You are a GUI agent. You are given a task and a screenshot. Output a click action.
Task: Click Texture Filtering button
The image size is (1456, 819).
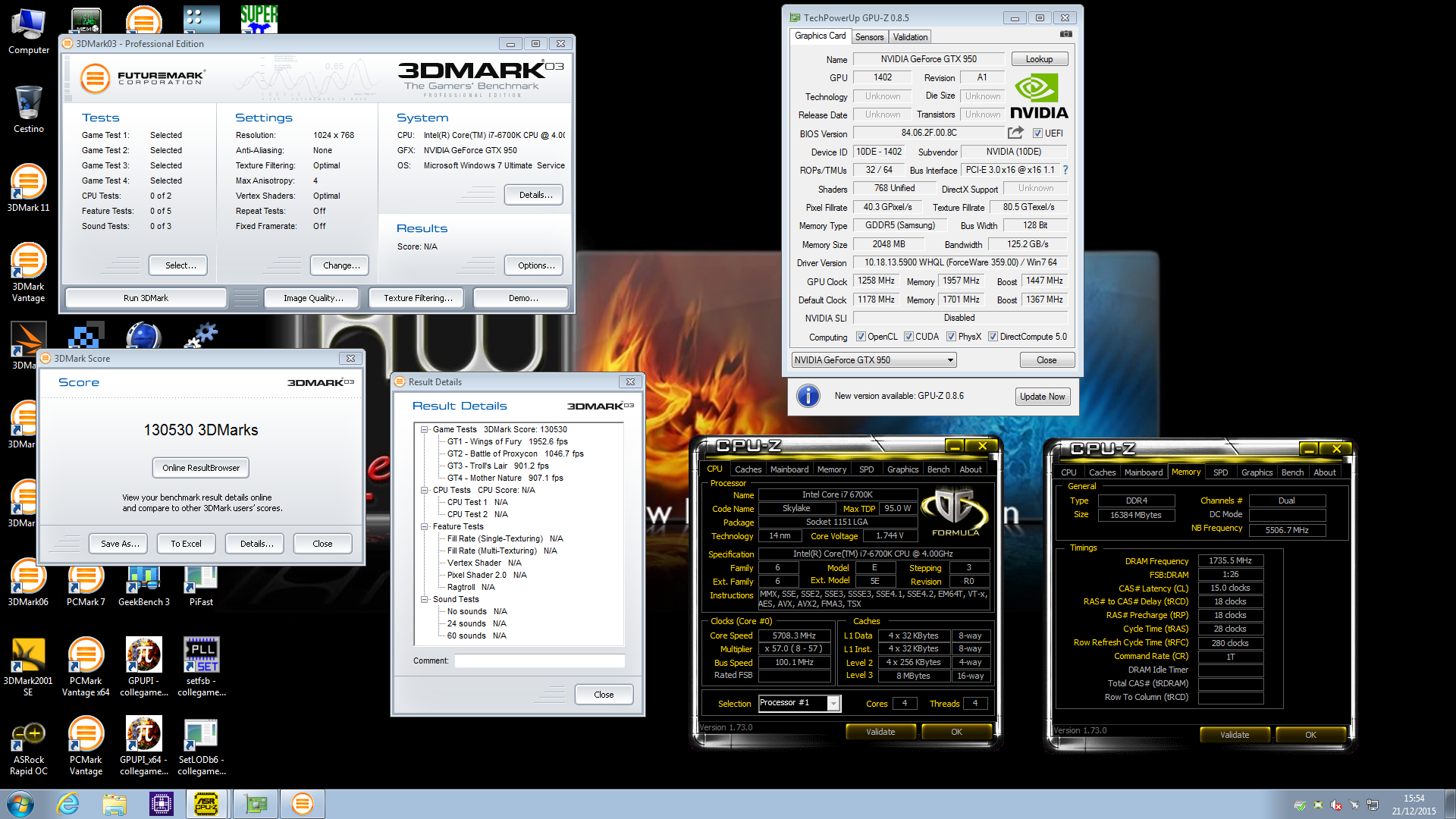pyautogui.click(x=418, y=298)
